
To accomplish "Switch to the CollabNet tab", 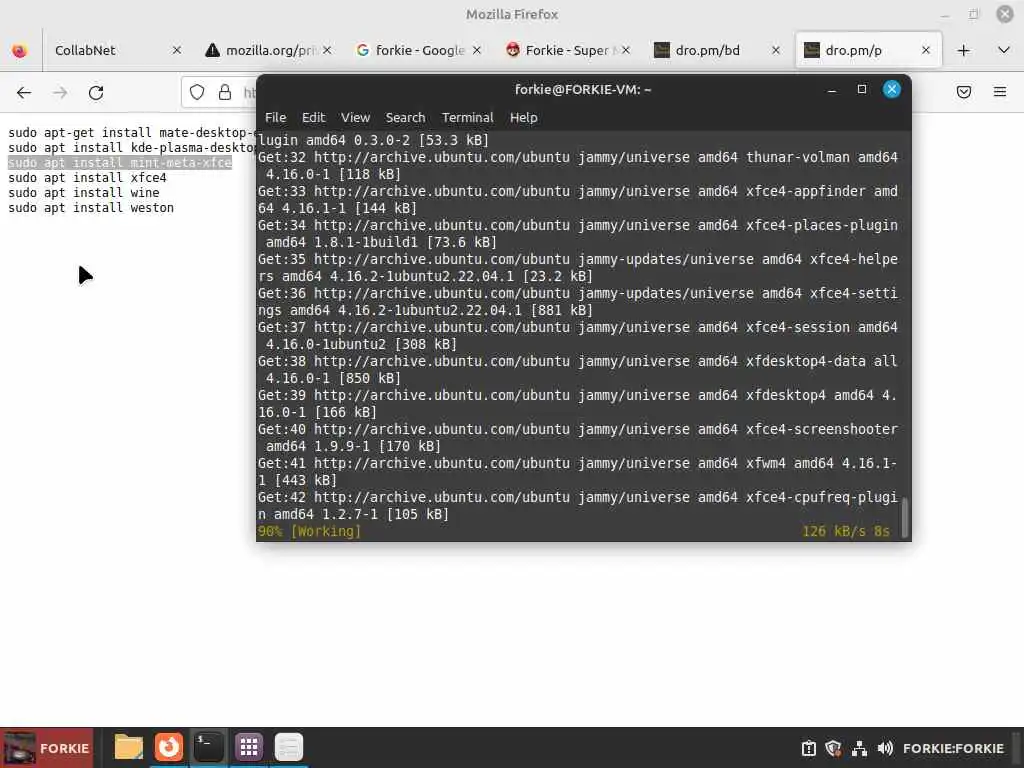I will (117, 50).
